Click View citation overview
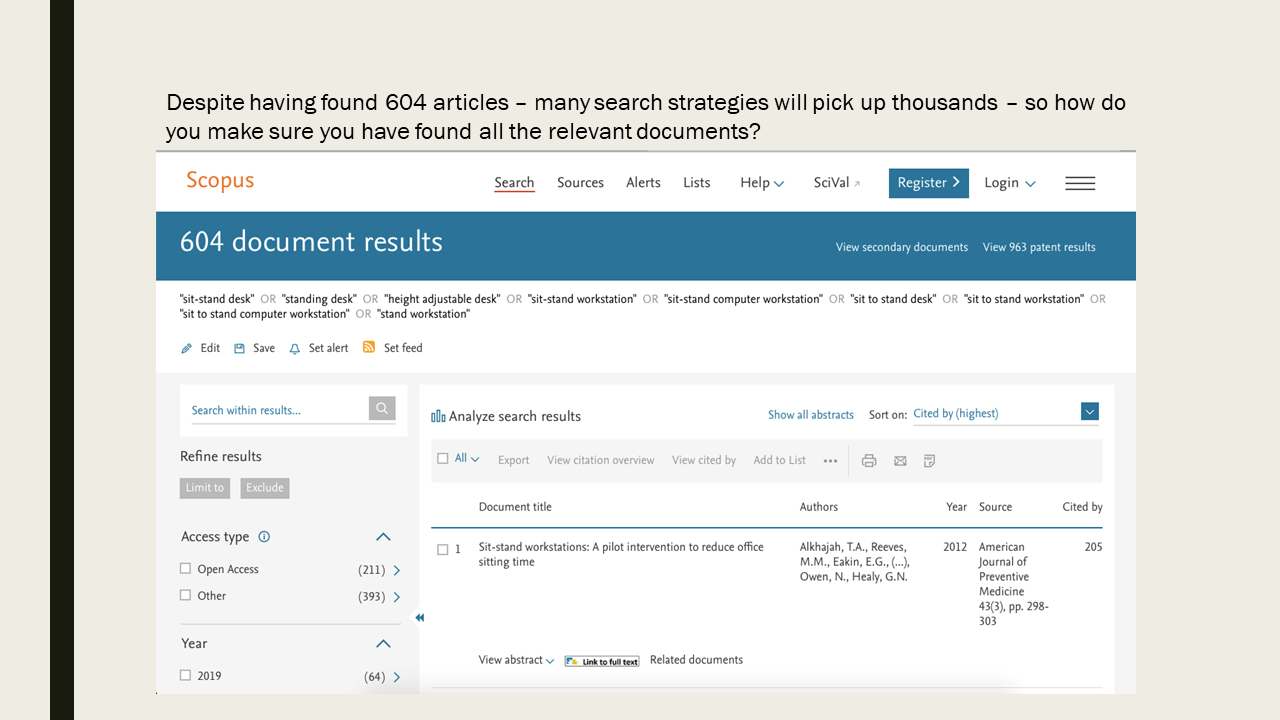 pyautogui.click(x=601, y=460)
